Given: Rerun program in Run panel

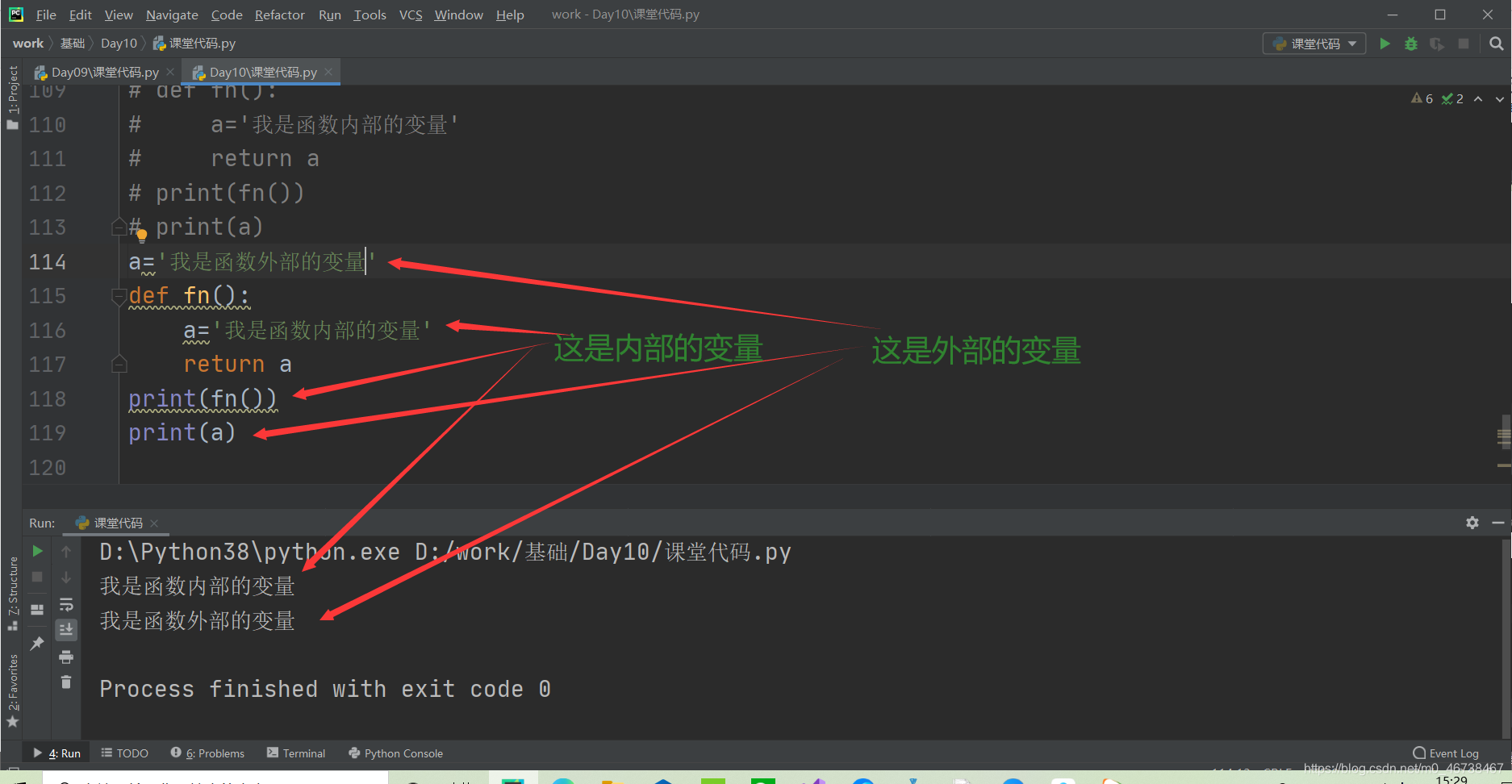Looking at the screenshot, I should click(x=37, y=551).
